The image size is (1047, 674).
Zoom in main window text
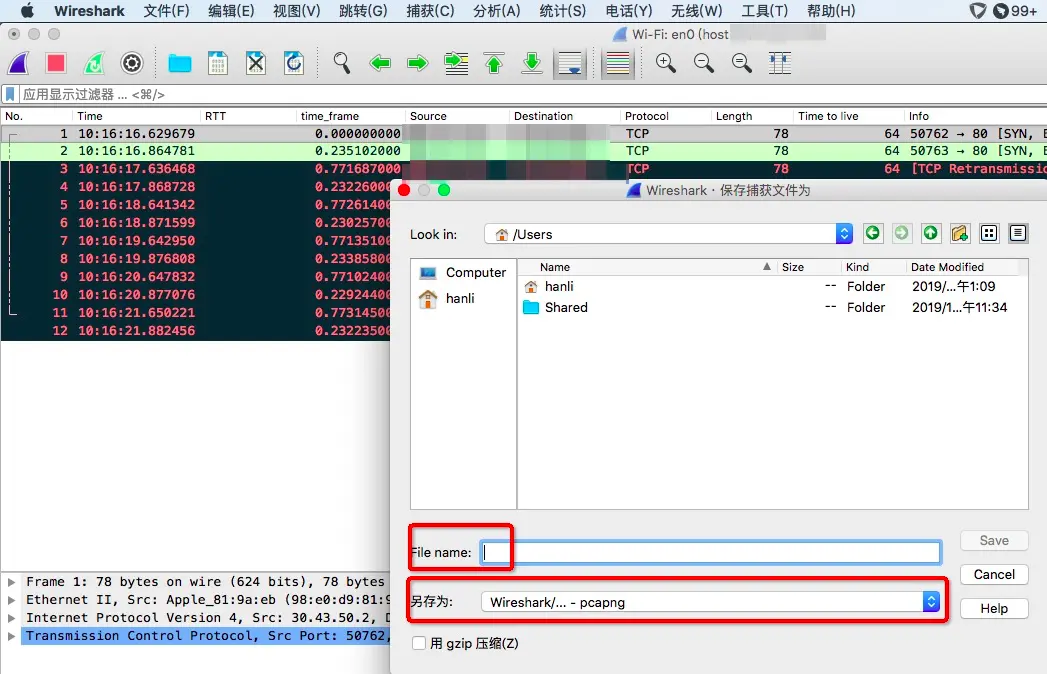[666, 63]
